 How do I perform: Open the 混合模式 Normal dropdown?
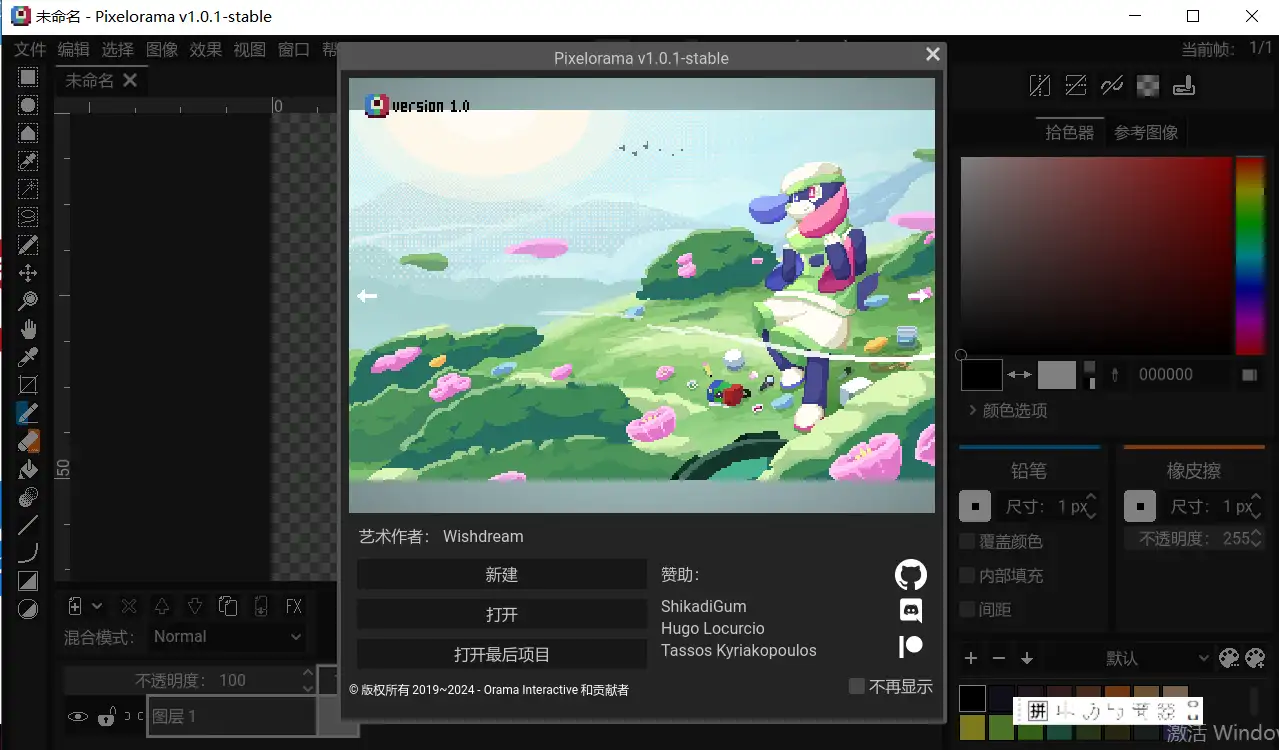[227, 637]
